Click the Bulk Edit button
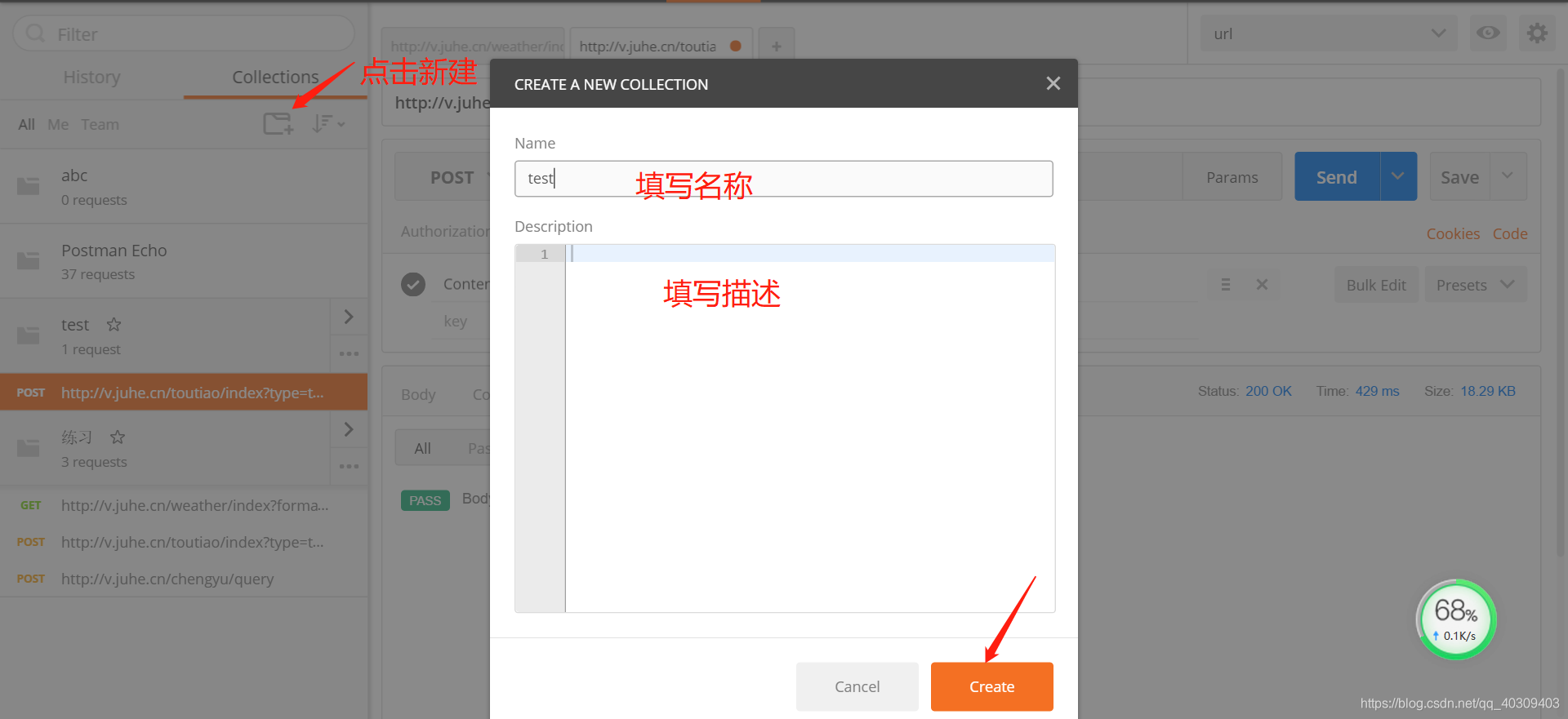Screen dimensions: 1568x719 point(1376,285)
